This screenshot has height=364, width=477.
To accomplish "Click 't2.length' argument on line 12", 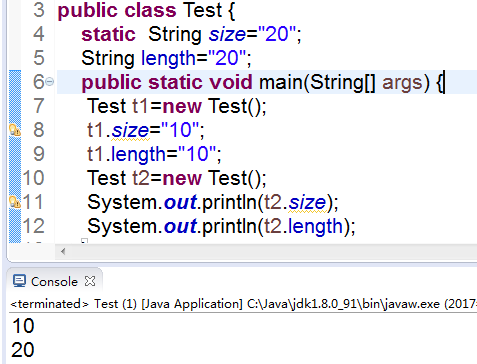I will pos(304,226).
